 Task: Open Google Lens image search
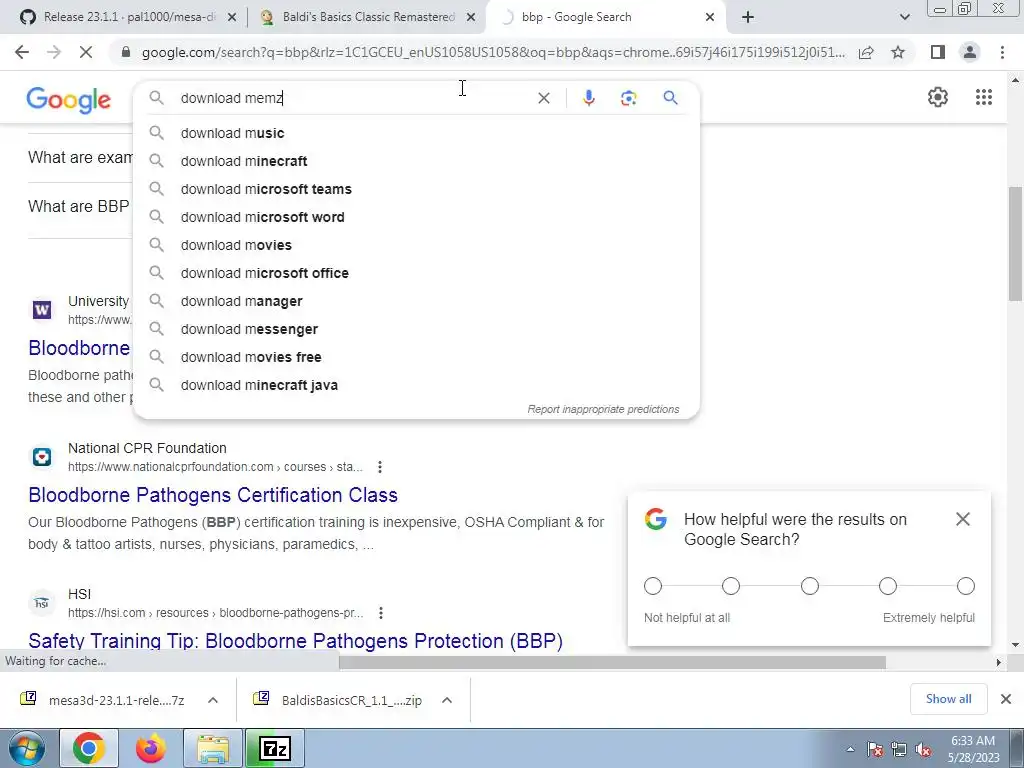point(628,98)
